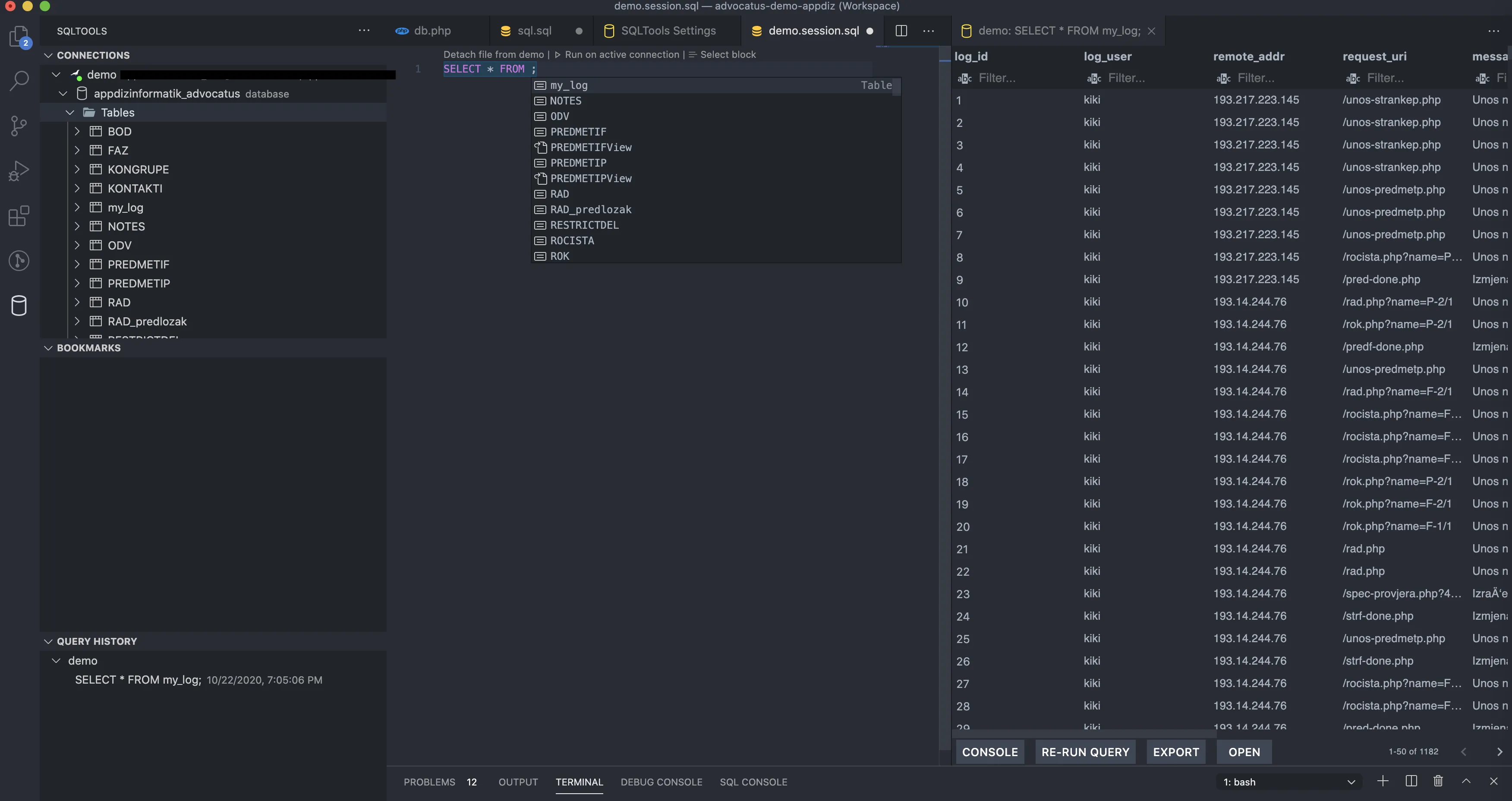
Task: Click the RE-RUN QUERY button
Action: [1085, 752]
